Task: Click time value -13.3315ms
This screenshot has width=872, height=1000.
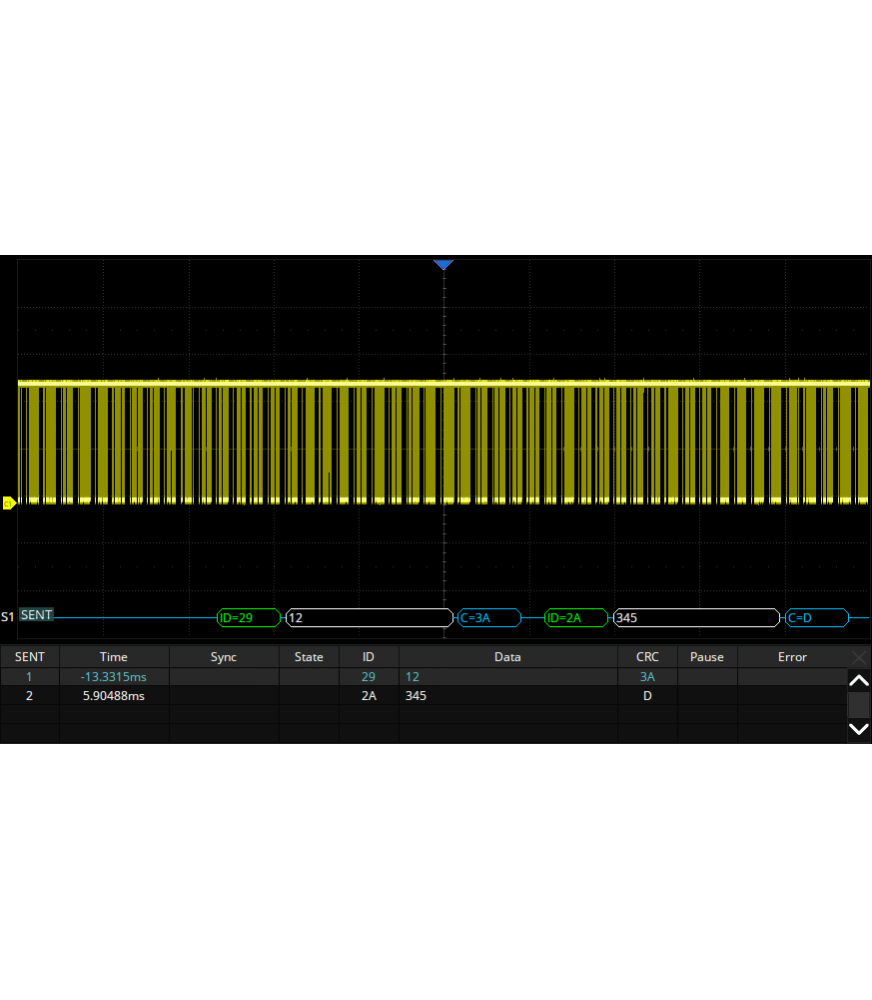Action: (114, 677)
